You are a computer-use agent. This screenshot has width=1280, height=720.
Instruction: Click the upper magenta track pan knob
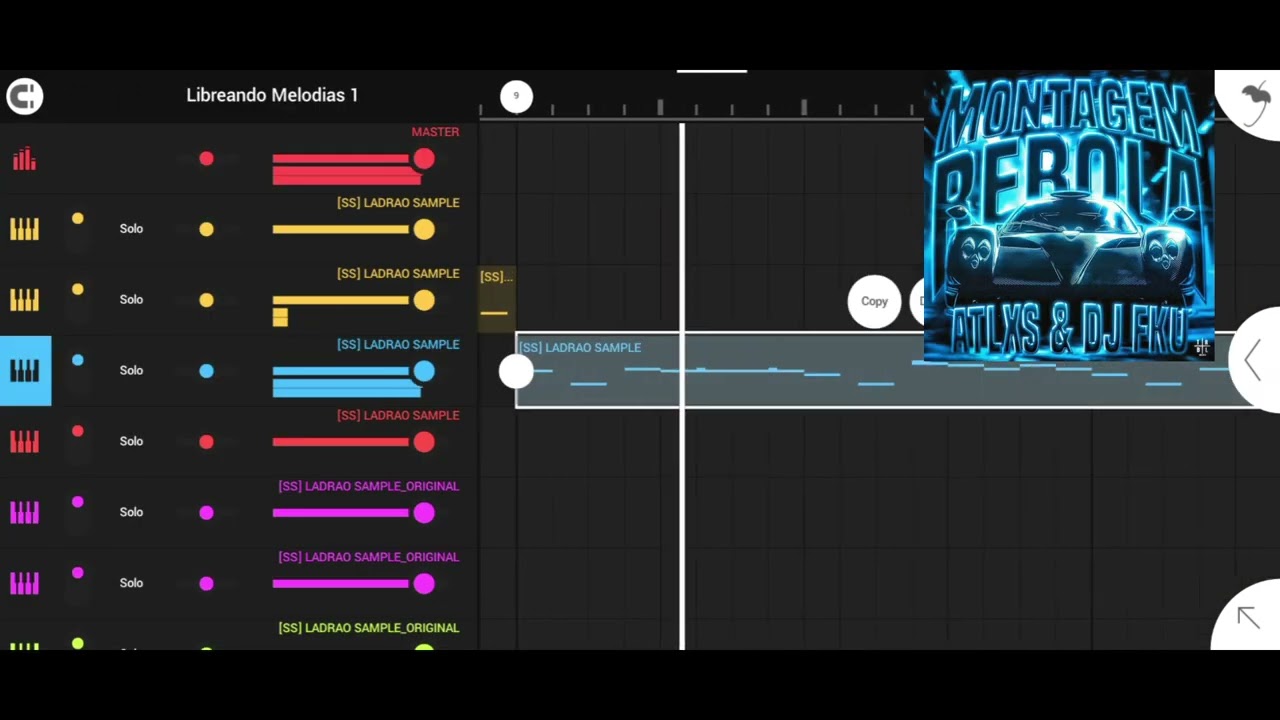click(x=206, y=513)
